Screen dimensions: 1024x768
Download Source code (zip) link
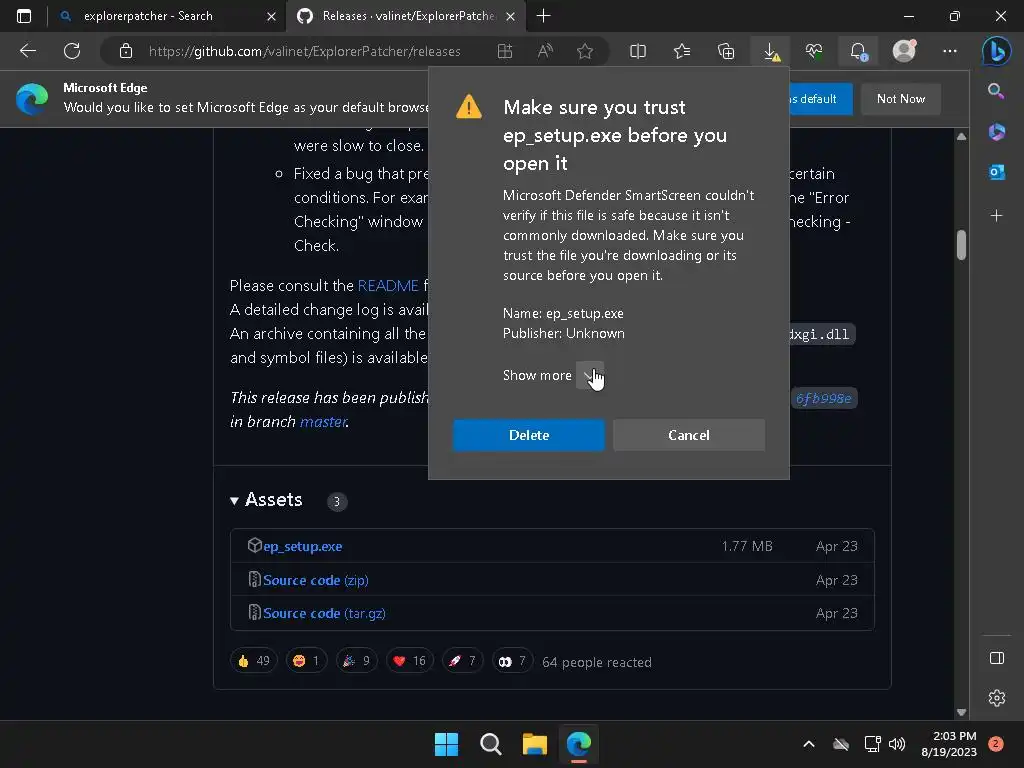315,580
